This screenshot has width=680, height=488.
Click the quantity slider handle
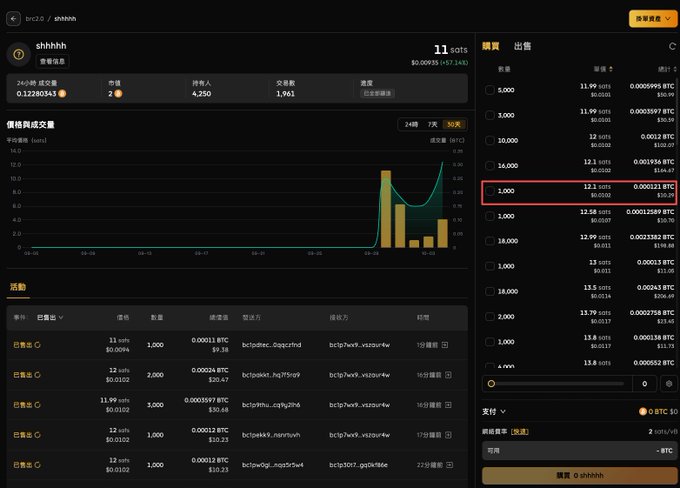pos(491,384)
